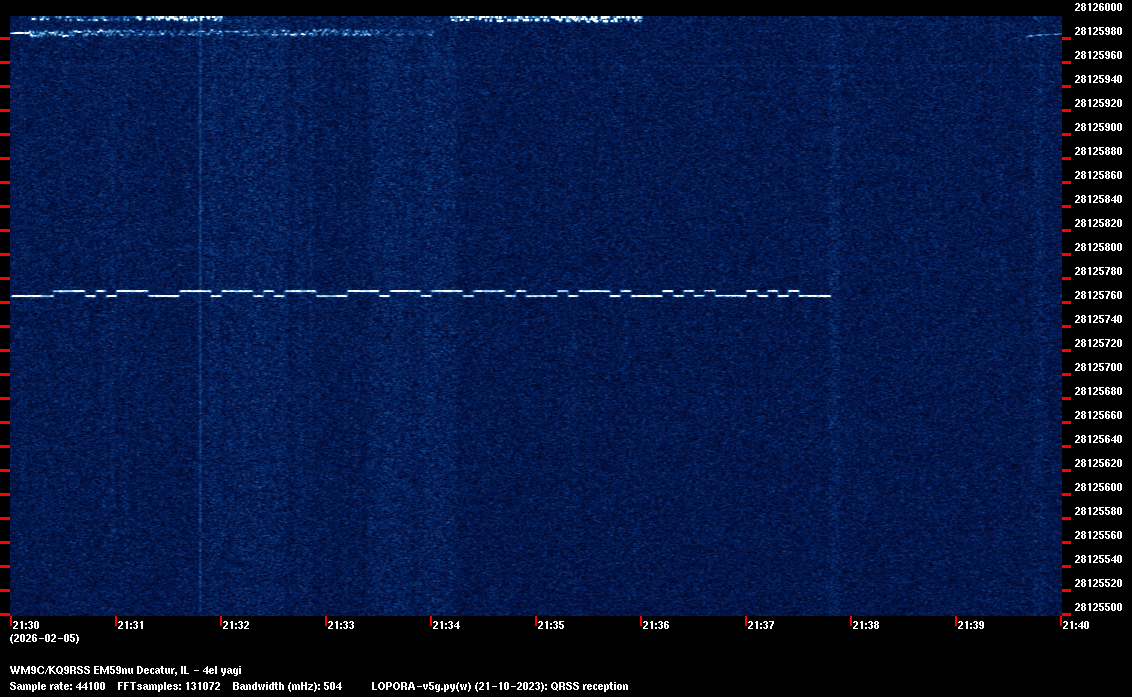Click the 28125760 frequency label
The image size is (1132, 697).
pyautogui.click(x=1097, y=296)
